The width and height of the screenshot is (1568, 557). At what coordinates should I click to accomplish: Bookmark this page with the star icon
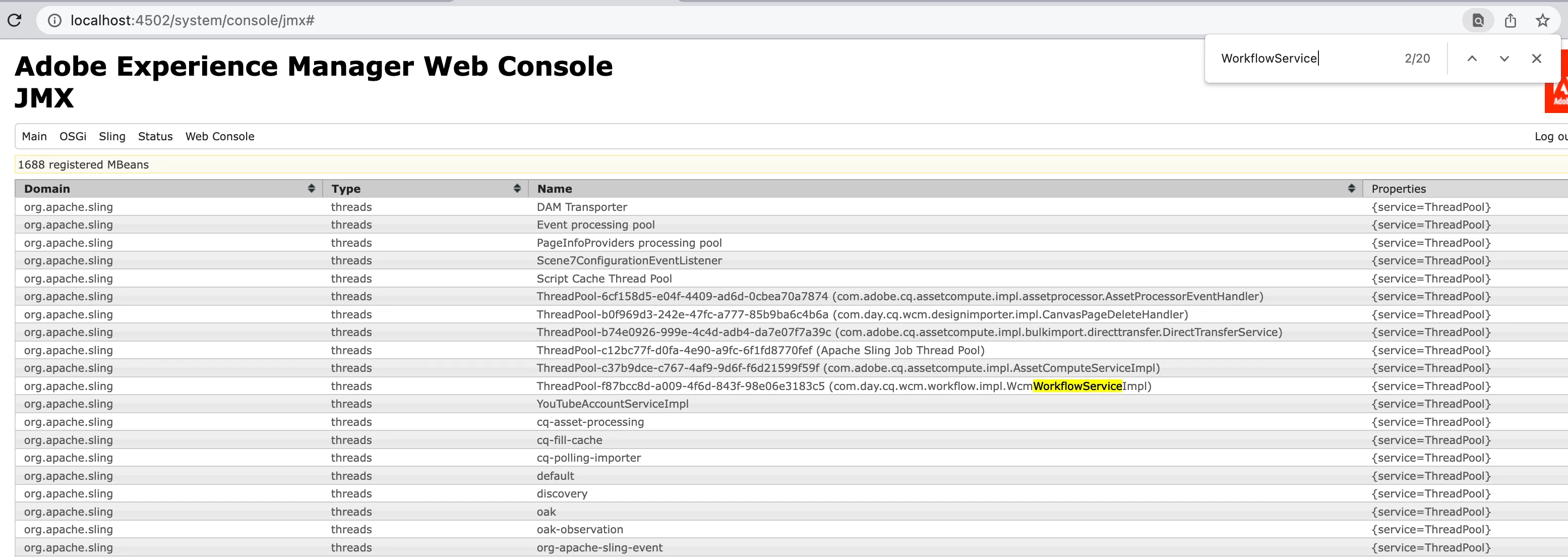click(1542, 21)
